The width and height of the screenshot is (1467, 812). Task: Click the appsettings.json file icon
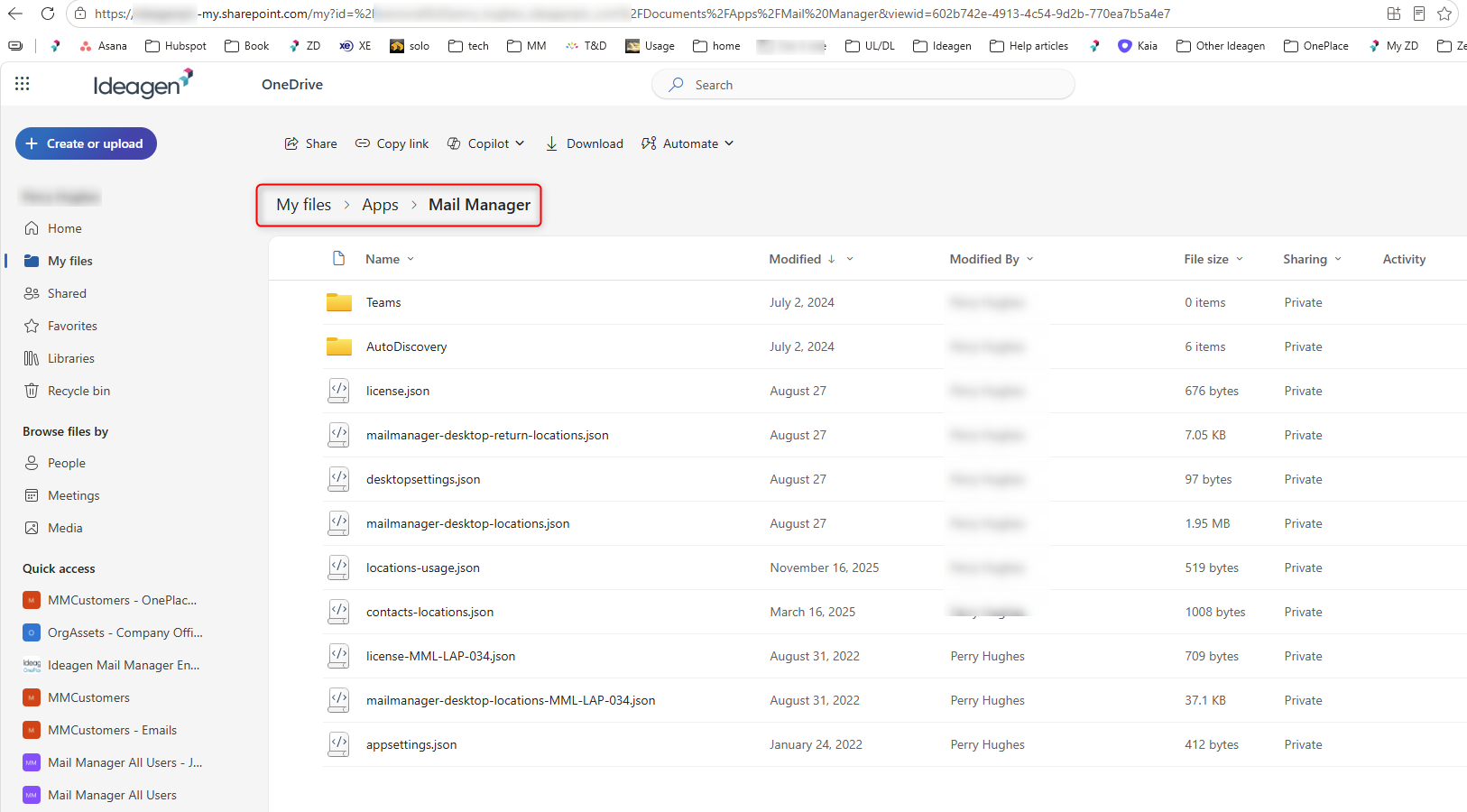(x=339, y=744)
